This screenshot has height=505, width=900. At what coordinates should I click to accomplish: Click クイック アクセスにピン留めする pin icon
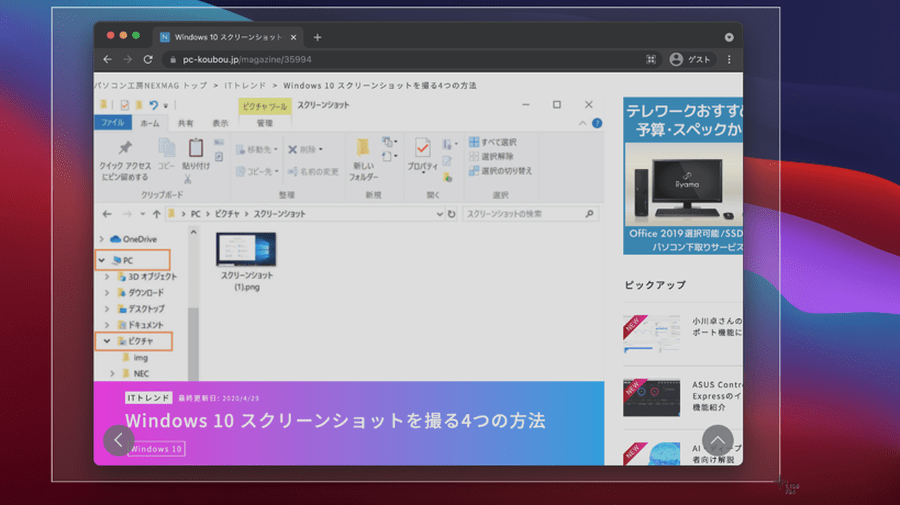coord(125,147)
